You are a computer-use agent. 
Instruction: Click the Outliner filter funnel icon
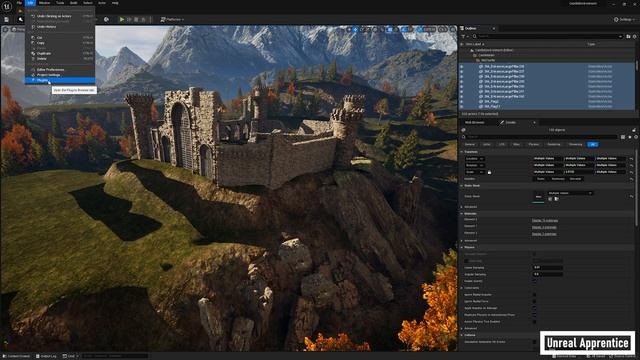[x=464, y=36]
